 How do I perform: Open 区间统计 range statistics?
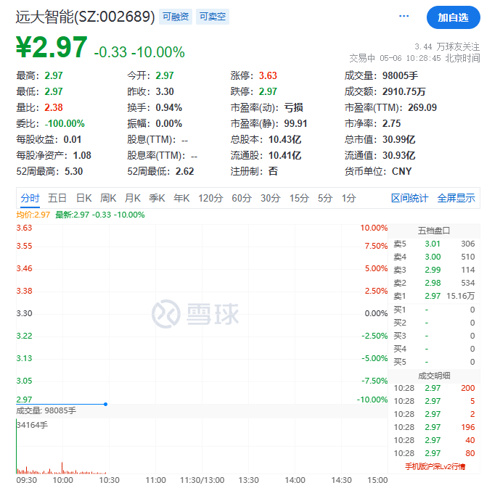tap(409, 198)
